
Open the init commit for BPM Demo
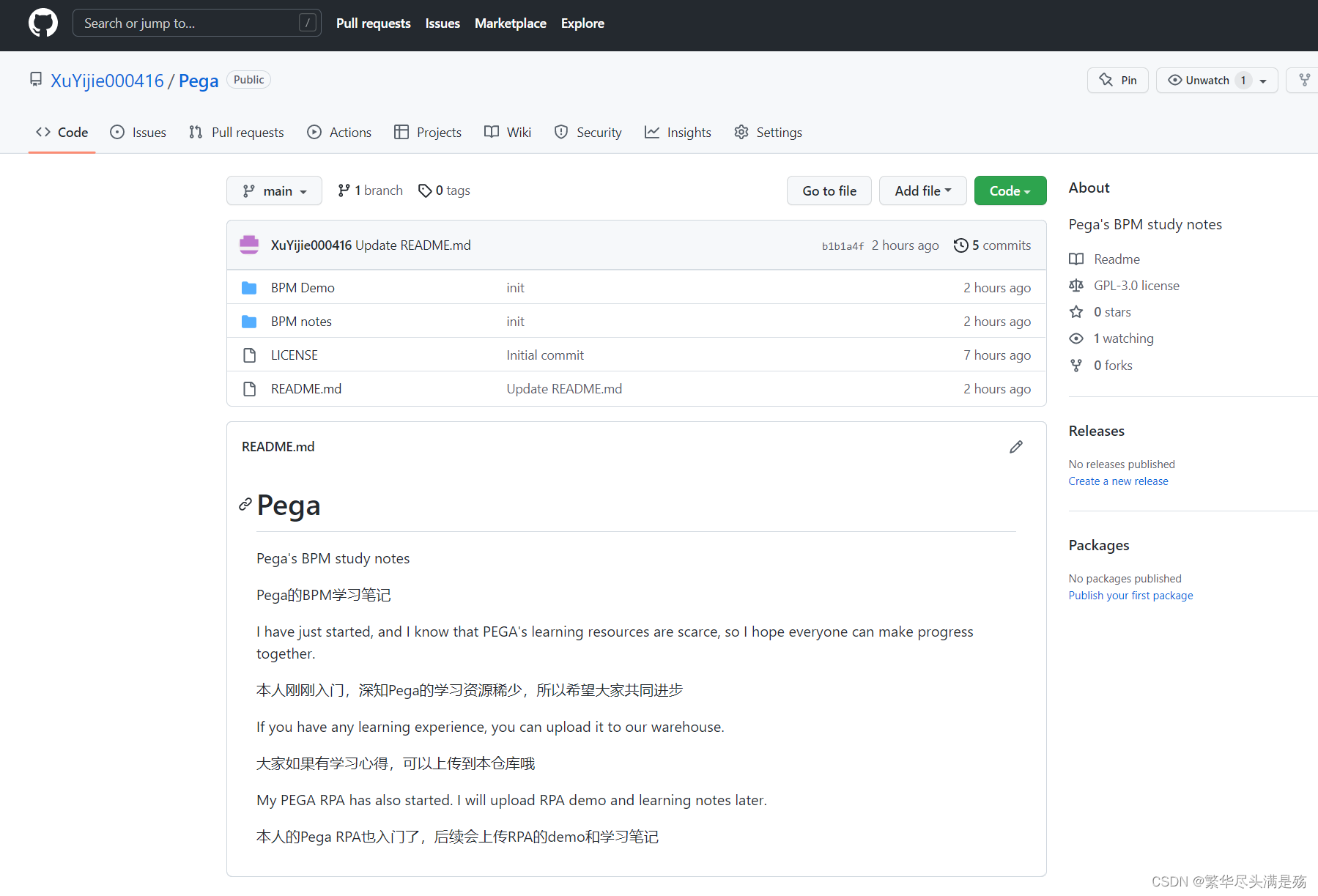tap(515, 288)
